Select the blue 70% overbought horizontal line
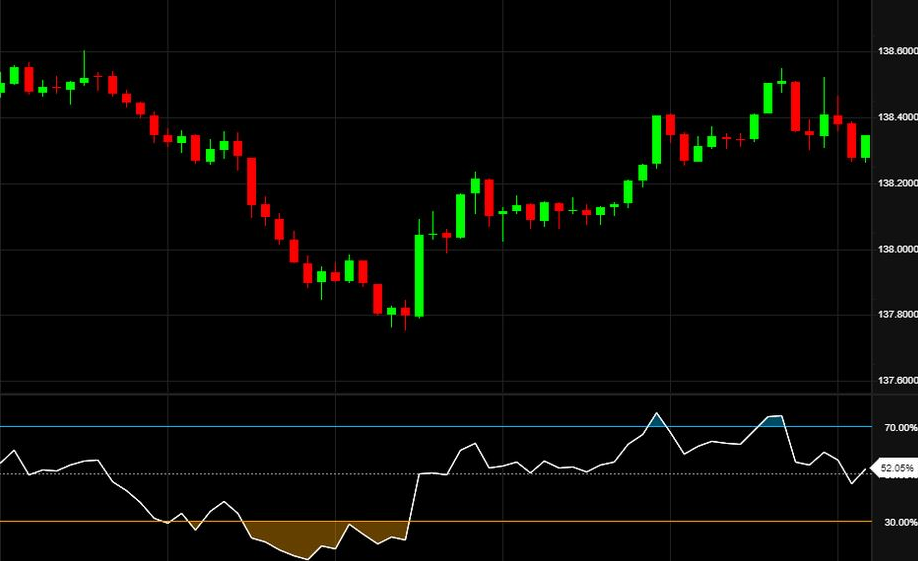 click(x=436, y=427)
